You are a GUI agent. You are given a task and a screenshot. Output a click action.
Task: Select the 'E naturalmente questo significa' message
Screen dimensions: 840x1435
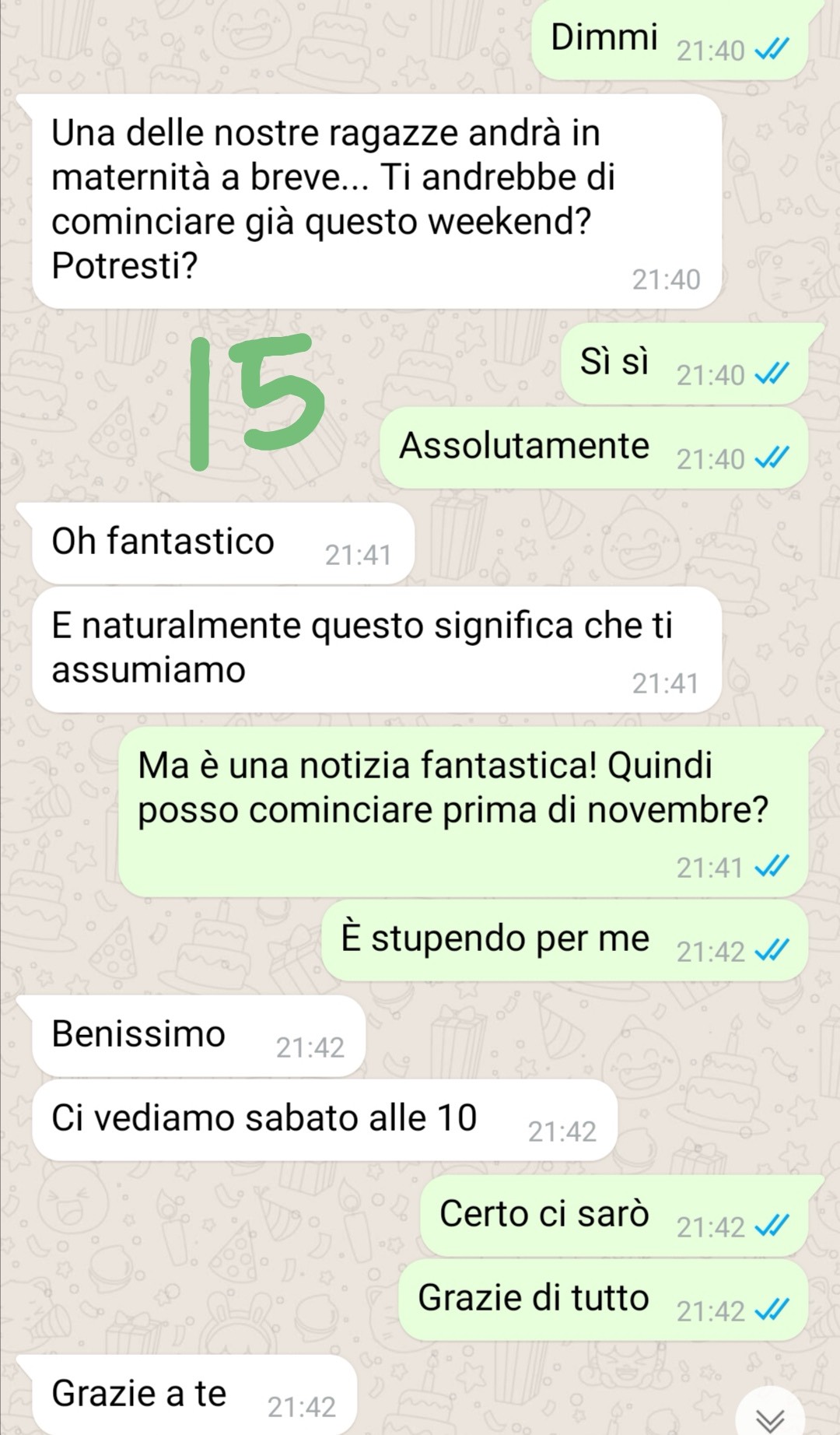click(376, 650)
